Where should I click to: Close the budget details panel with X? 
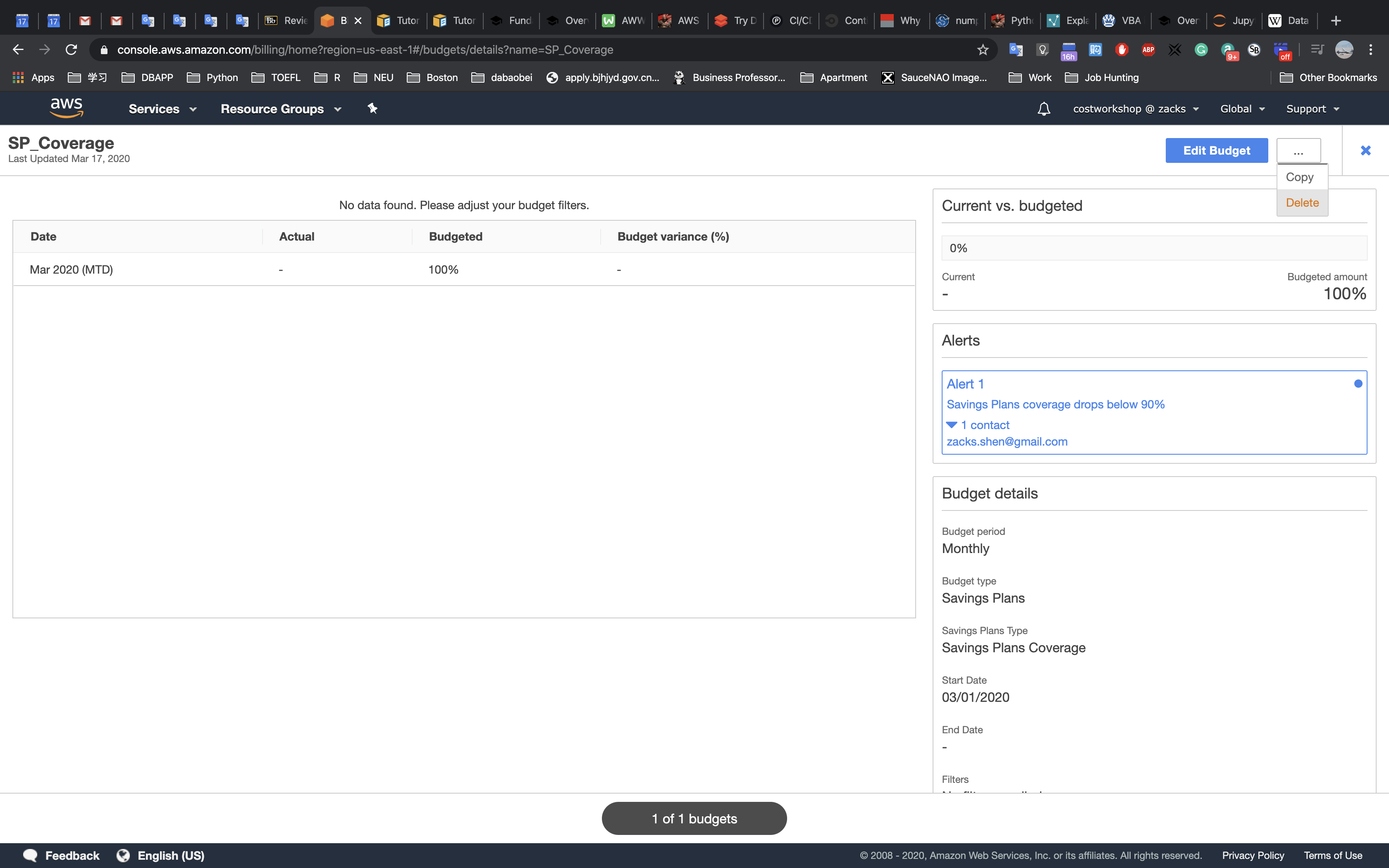click(x=1365, y=150)
